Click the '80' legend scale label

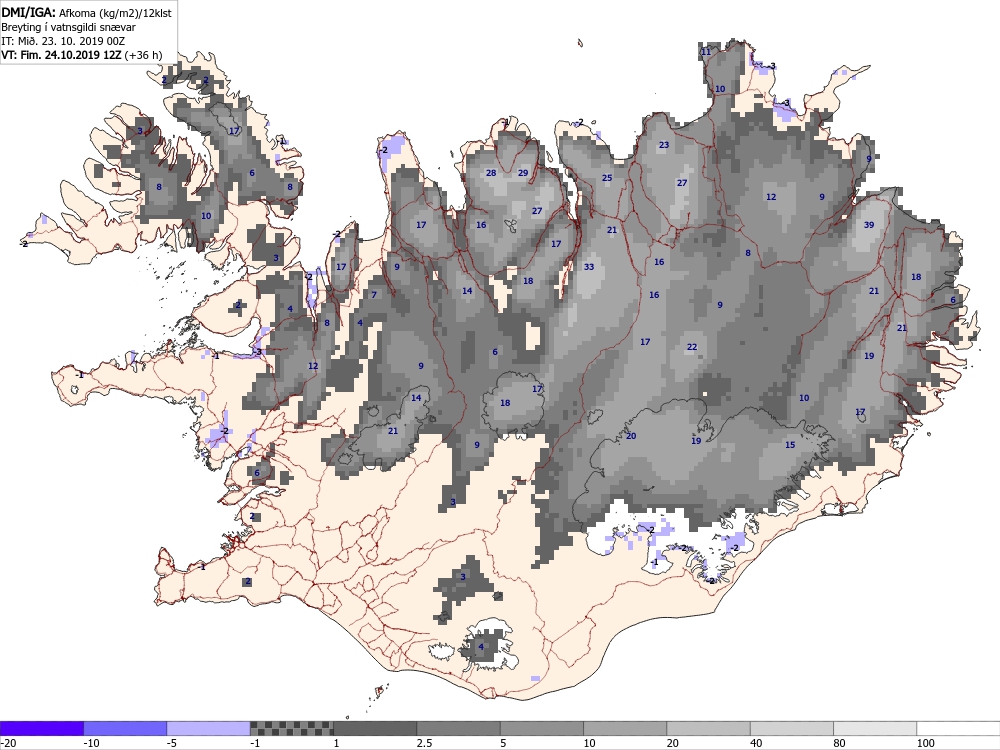point(841,743)
